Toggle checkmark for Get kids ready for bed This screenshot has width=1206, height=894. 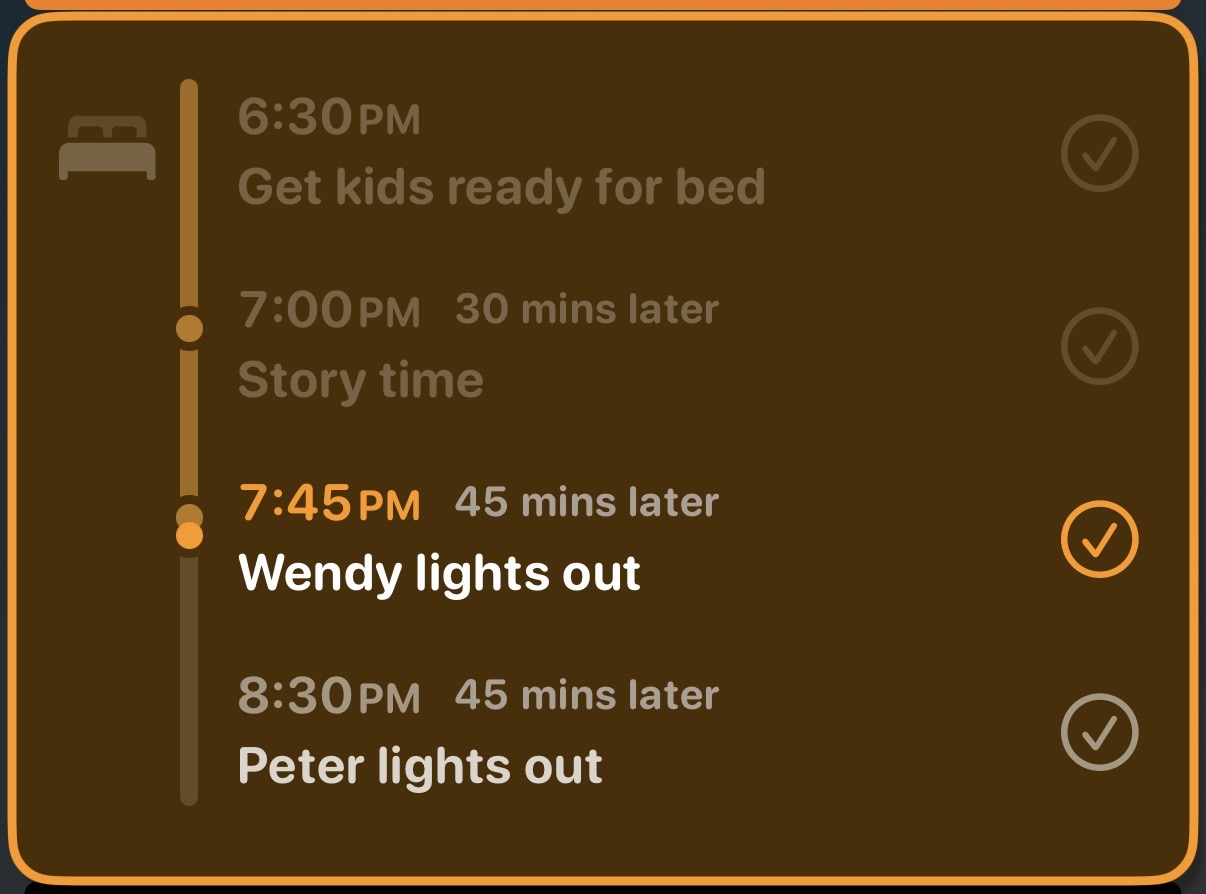1099,153
